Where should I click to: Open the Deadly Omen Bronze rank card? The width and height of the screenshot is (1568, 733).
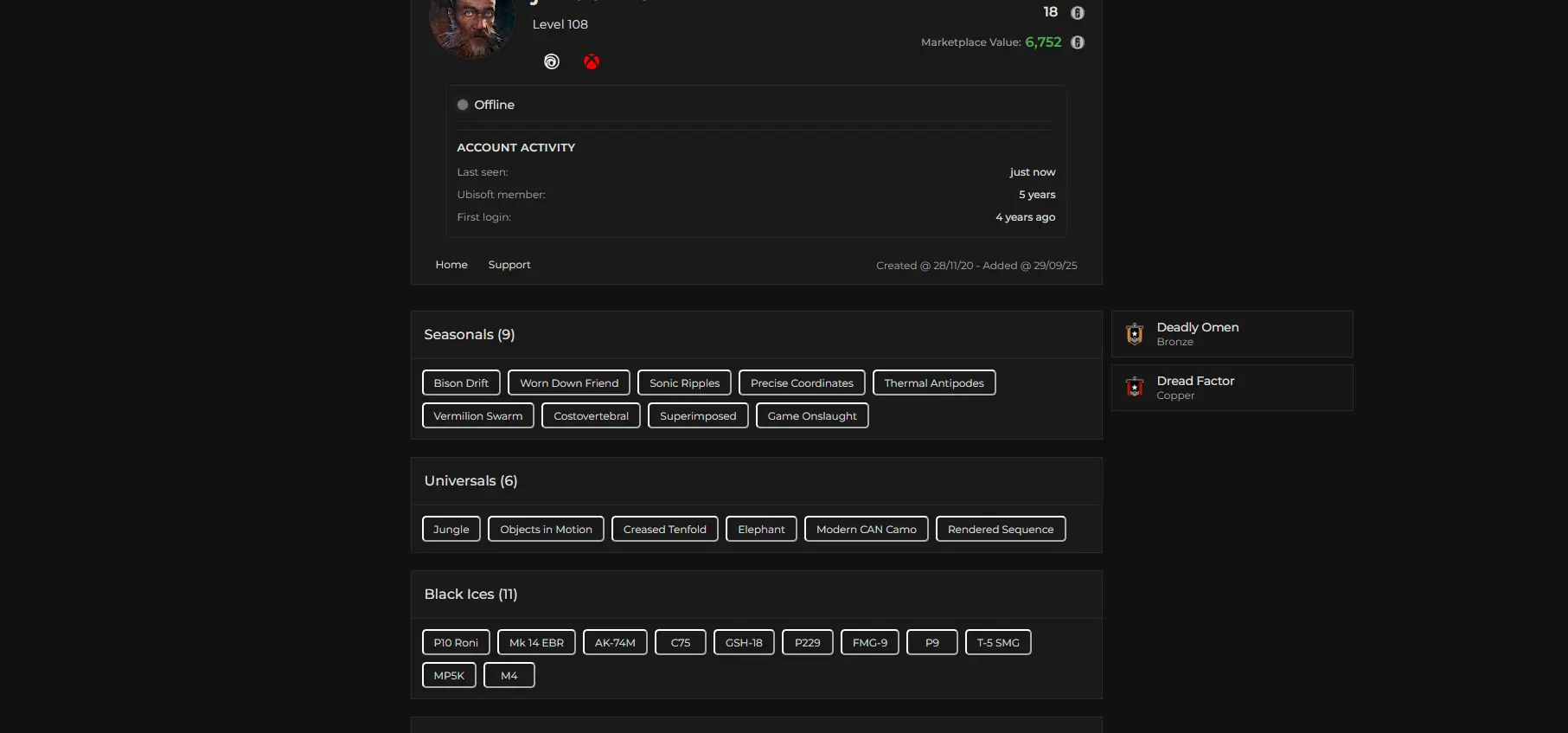click(x=1232, y=334)
